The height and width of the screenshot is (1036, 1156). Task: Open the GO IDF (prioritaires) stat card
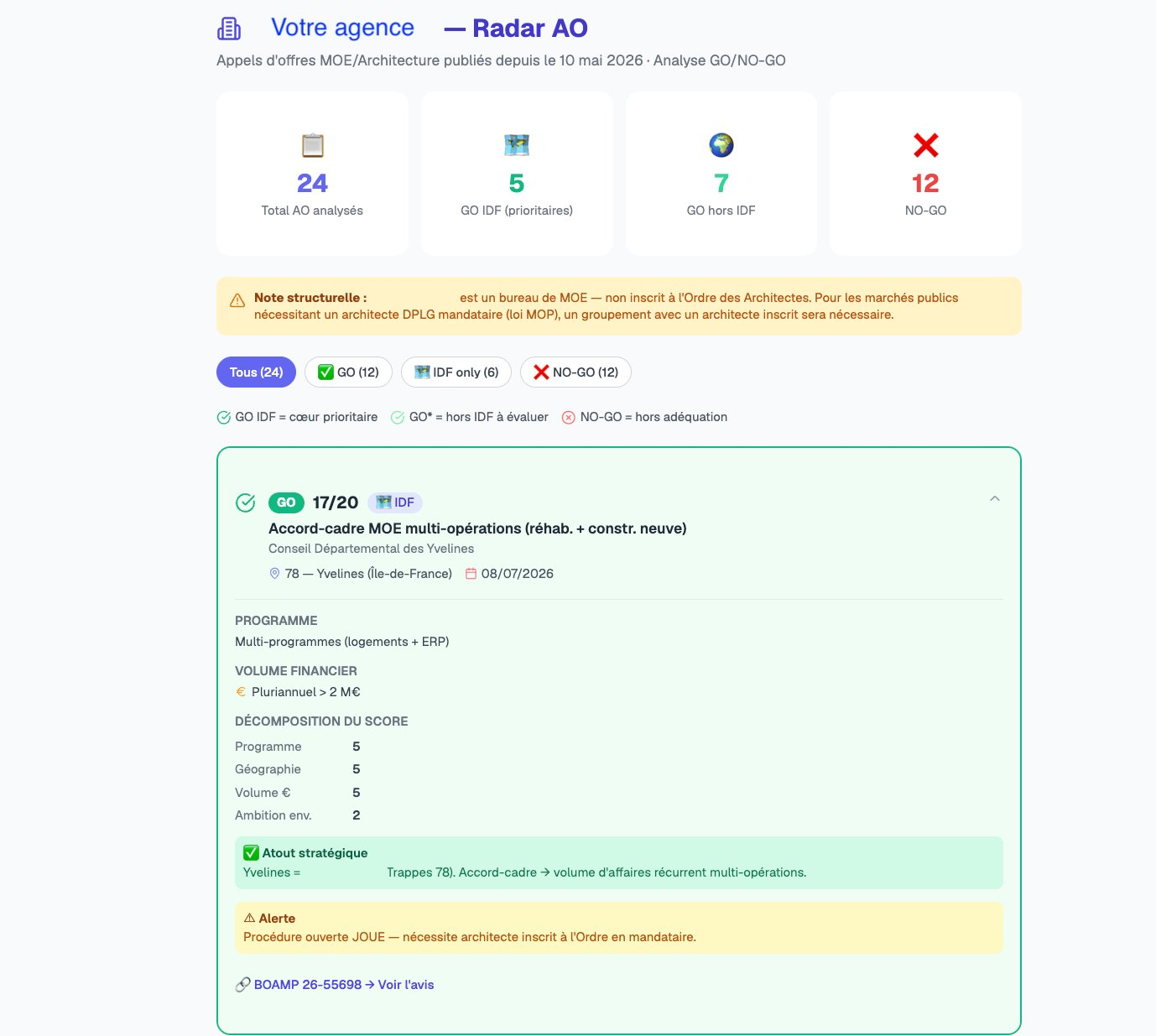point(517,174)
